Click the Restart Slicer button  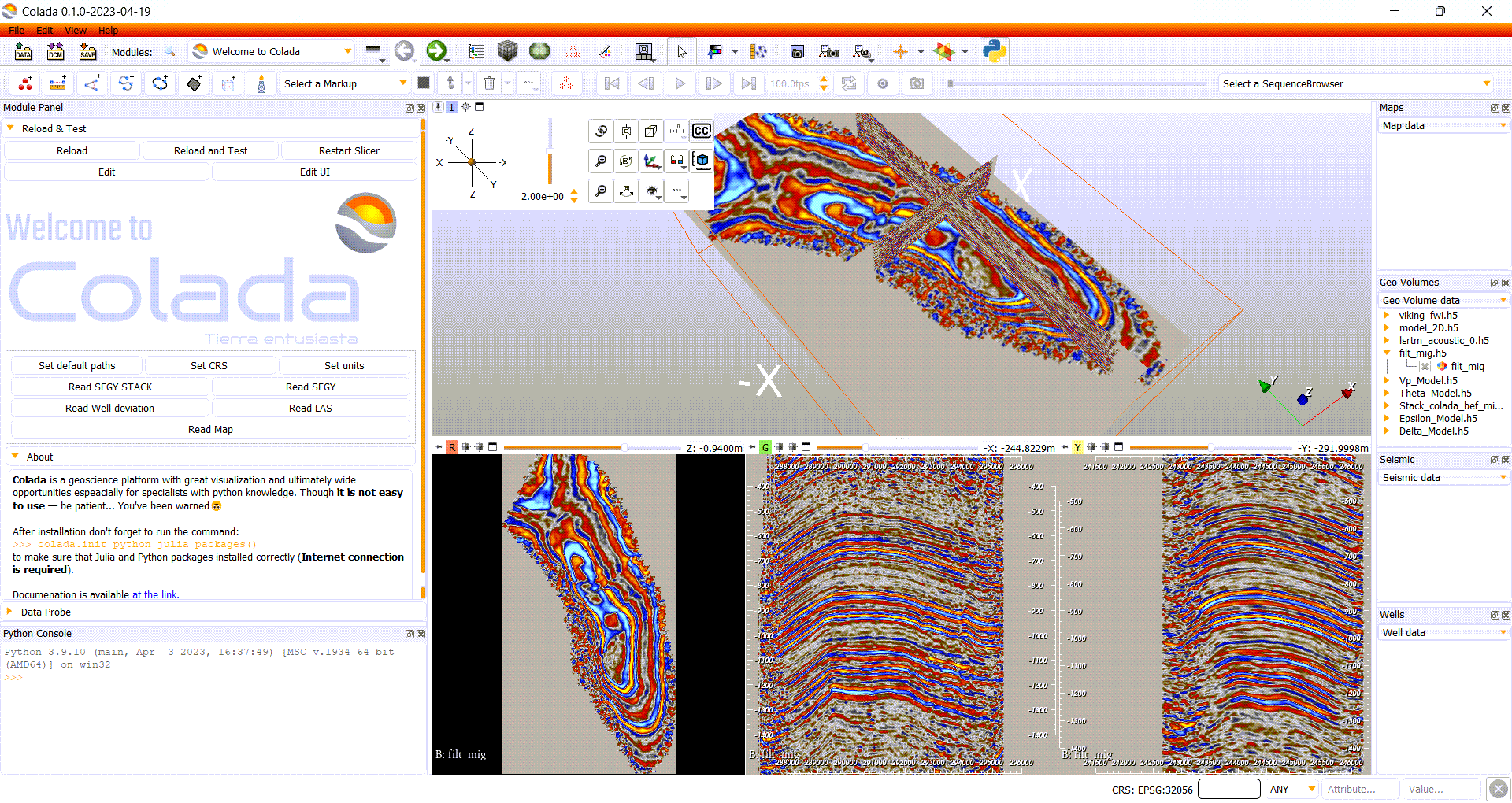(349, 150)
